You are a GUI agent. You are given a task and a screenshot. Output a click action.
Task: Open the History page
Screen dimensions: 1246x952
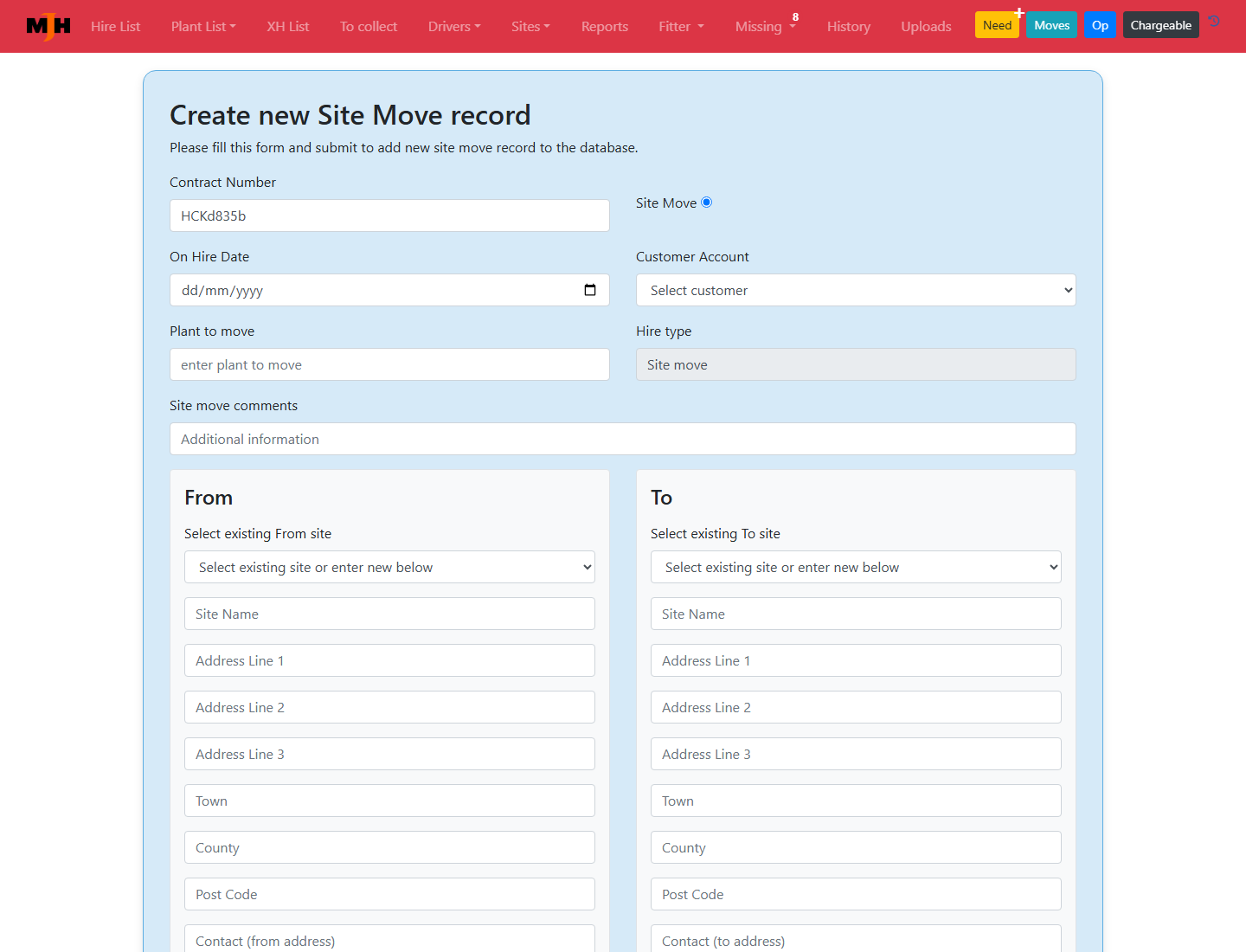click(849, 26)
